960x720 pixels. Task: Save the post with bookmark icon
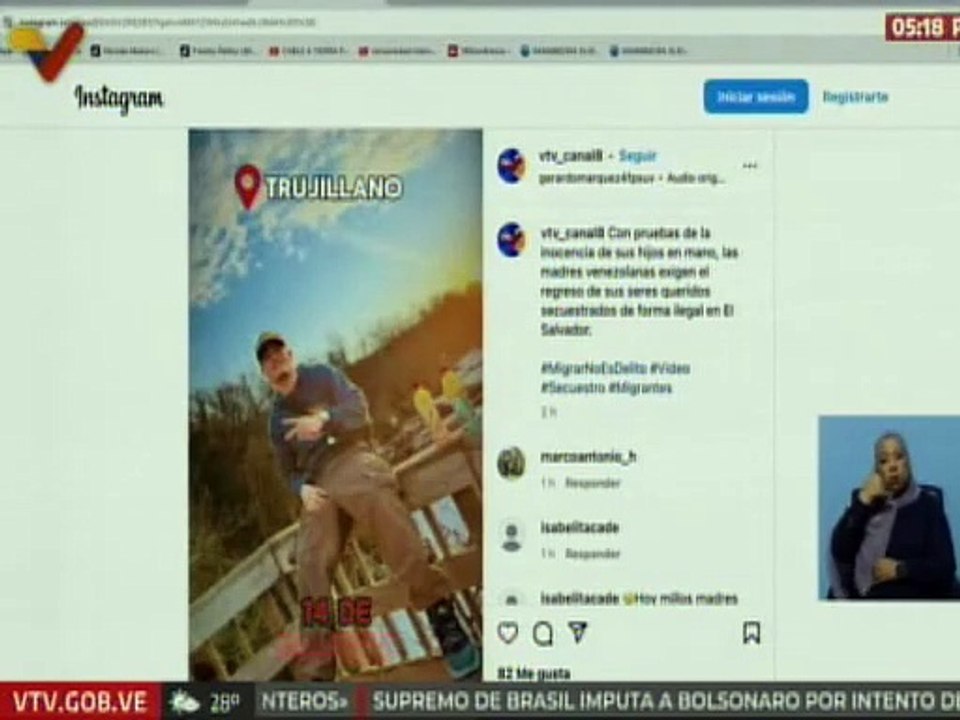tap(751, 633)
